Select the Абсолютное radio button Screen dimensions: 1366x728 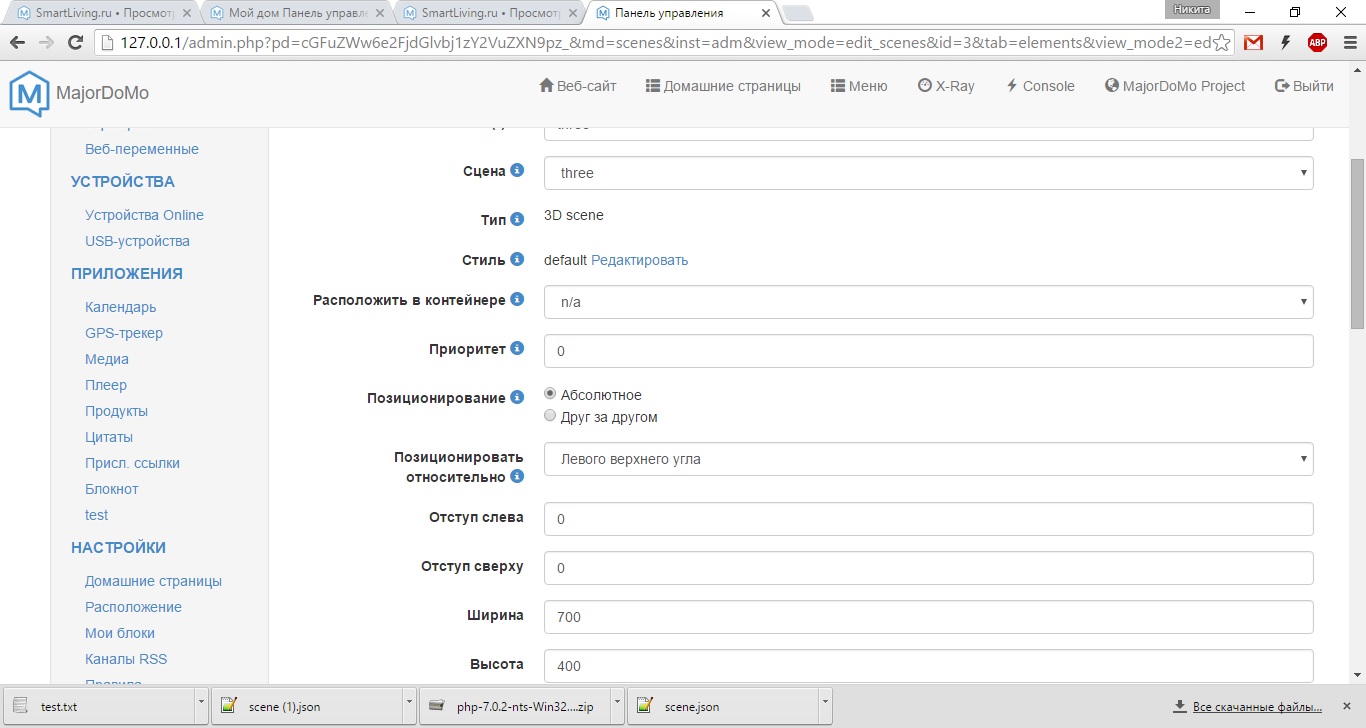[x=549, y=394]
